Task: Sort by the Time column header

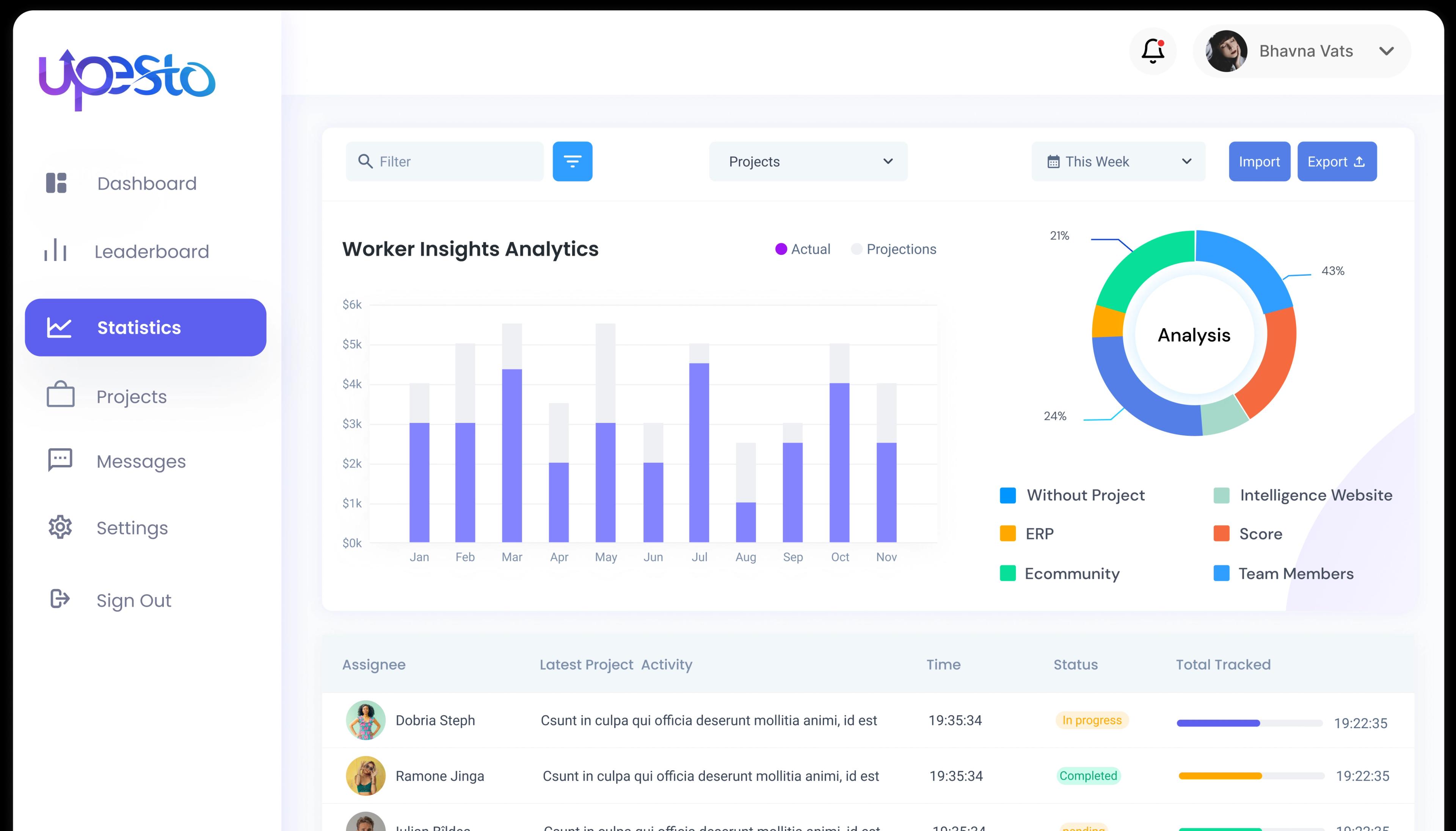Action: pyautogui.click(x=943, y=664)
